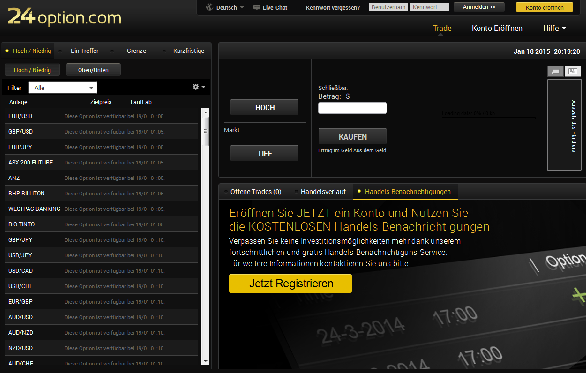Open Konto Eröffnen navigation item
The image size is (586, 373).
(497, 28)
